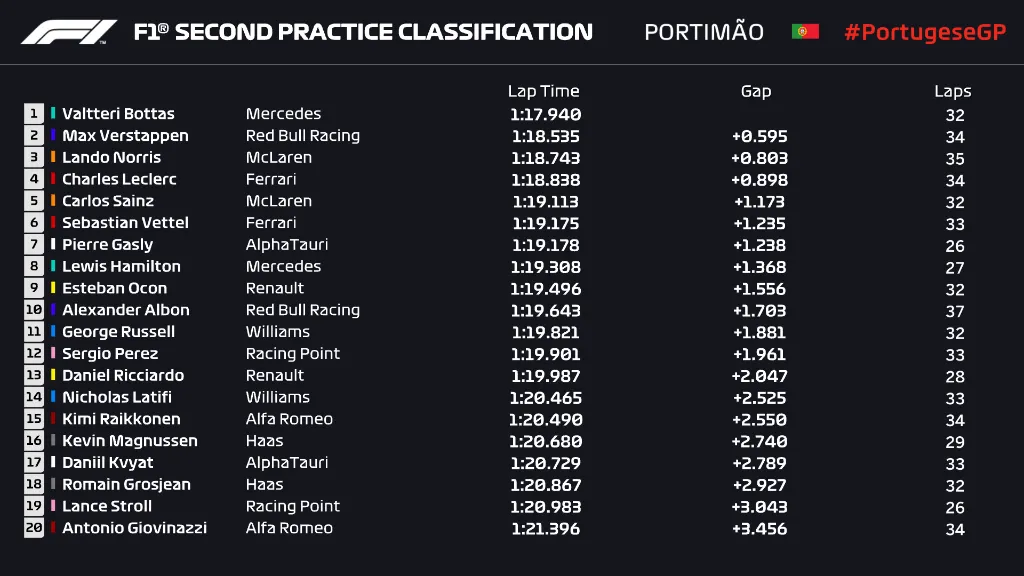Viewport: 1024px width, 576px height.
Task: Click the position 20 number badge
Action: coord(34,528)
